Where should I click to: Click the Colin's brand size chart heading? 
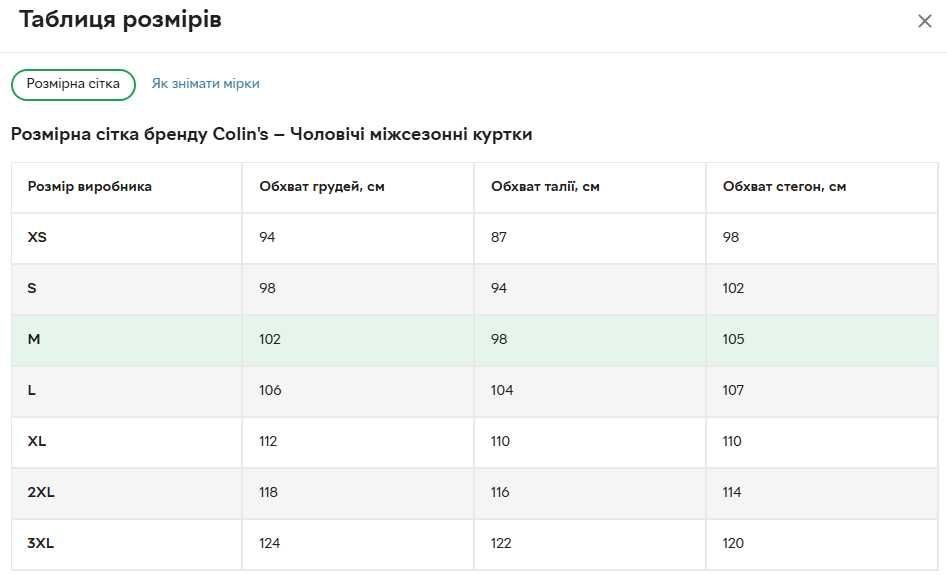coord(271,135)
